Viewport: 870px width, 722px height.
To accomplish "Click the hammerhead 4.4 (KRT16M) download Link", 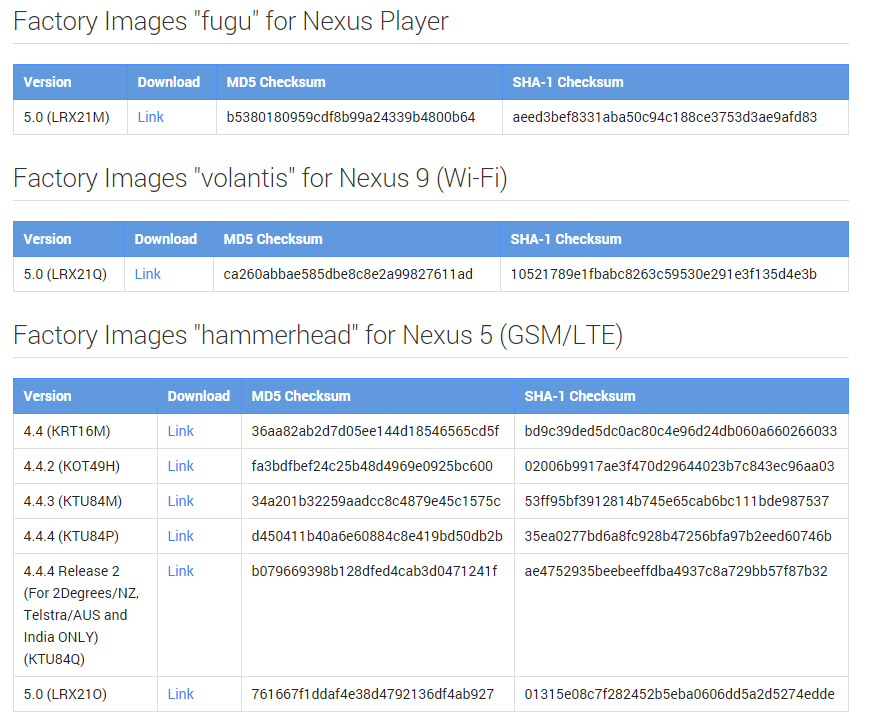I will click(180, 431).
